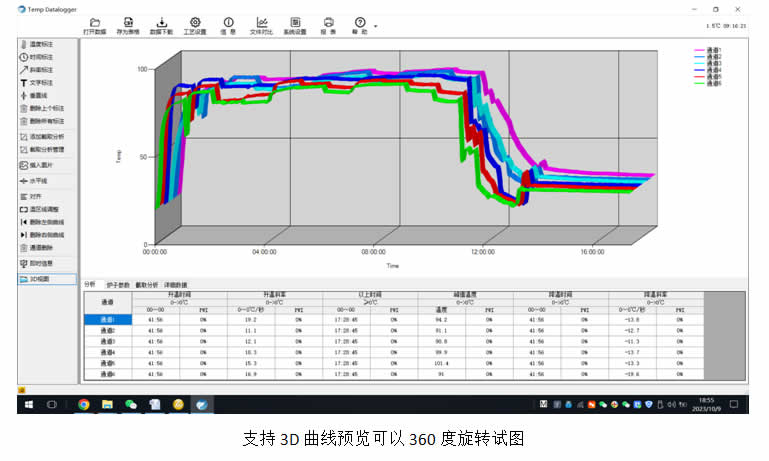Select the 通道4 row header
The height and width of the screenshot is (461, 769).
tap(108, 352)
